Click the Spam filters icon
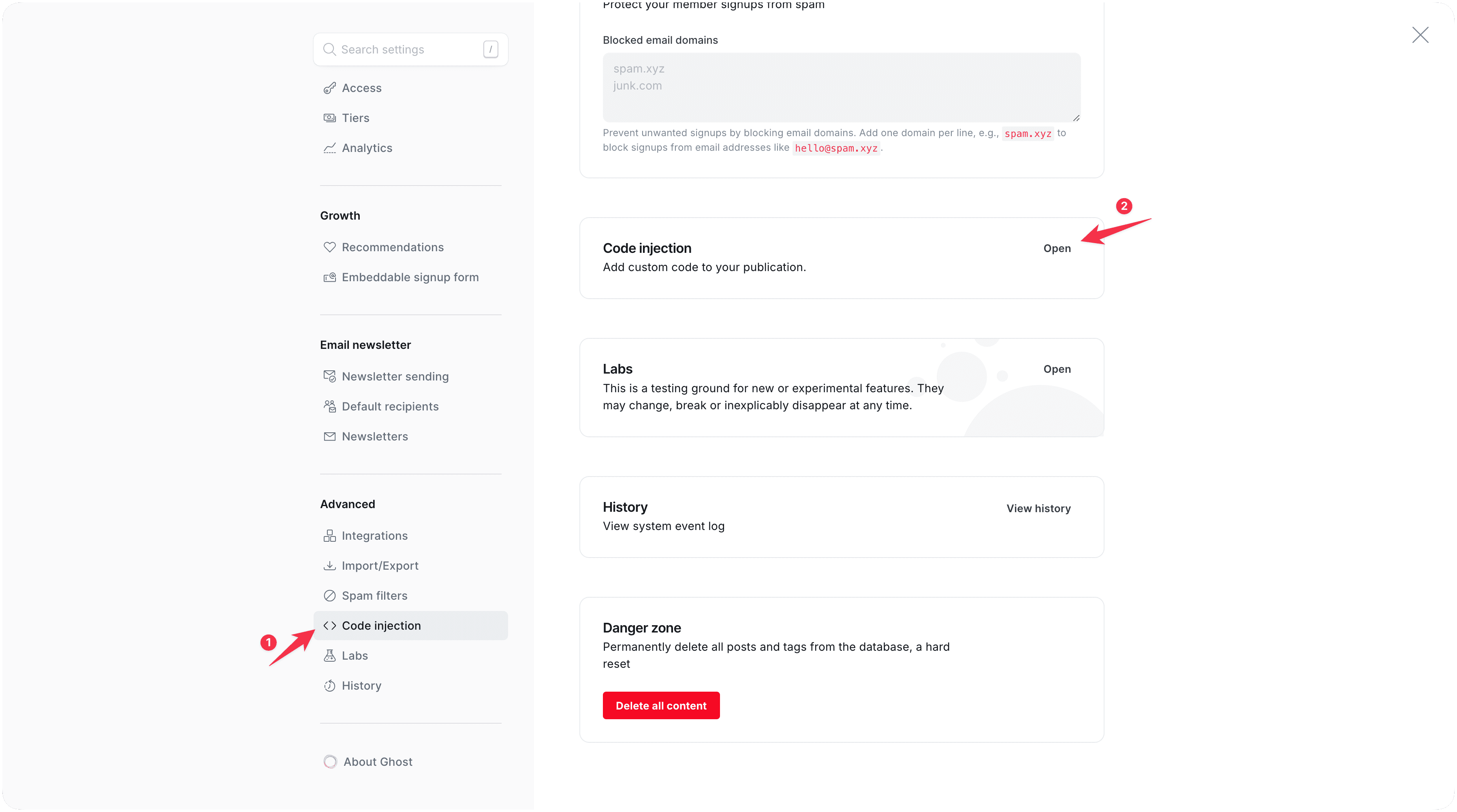The width and height of the screenshot is (1457, 812). point(329,596)
